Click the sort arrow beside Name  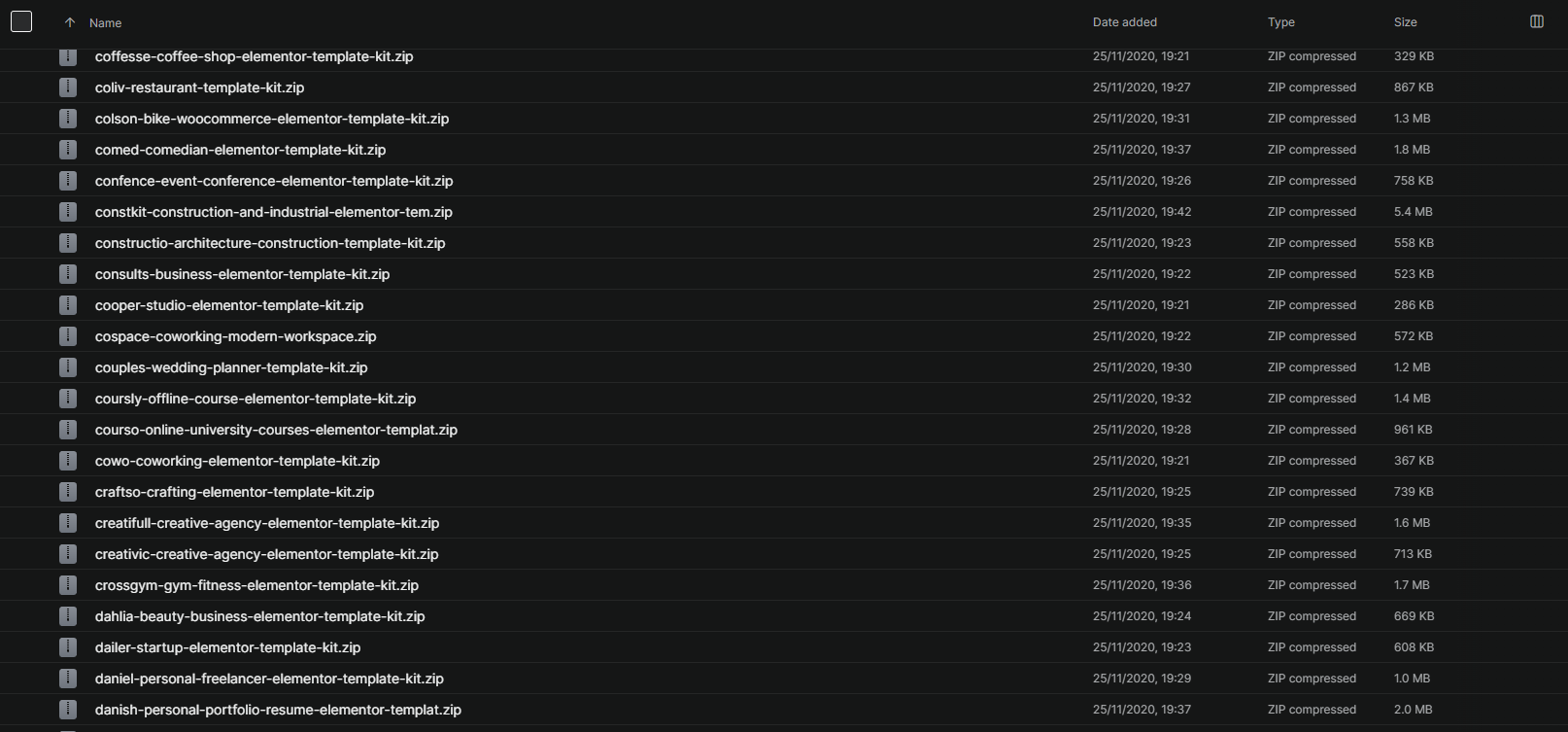[x=70, y=22]
